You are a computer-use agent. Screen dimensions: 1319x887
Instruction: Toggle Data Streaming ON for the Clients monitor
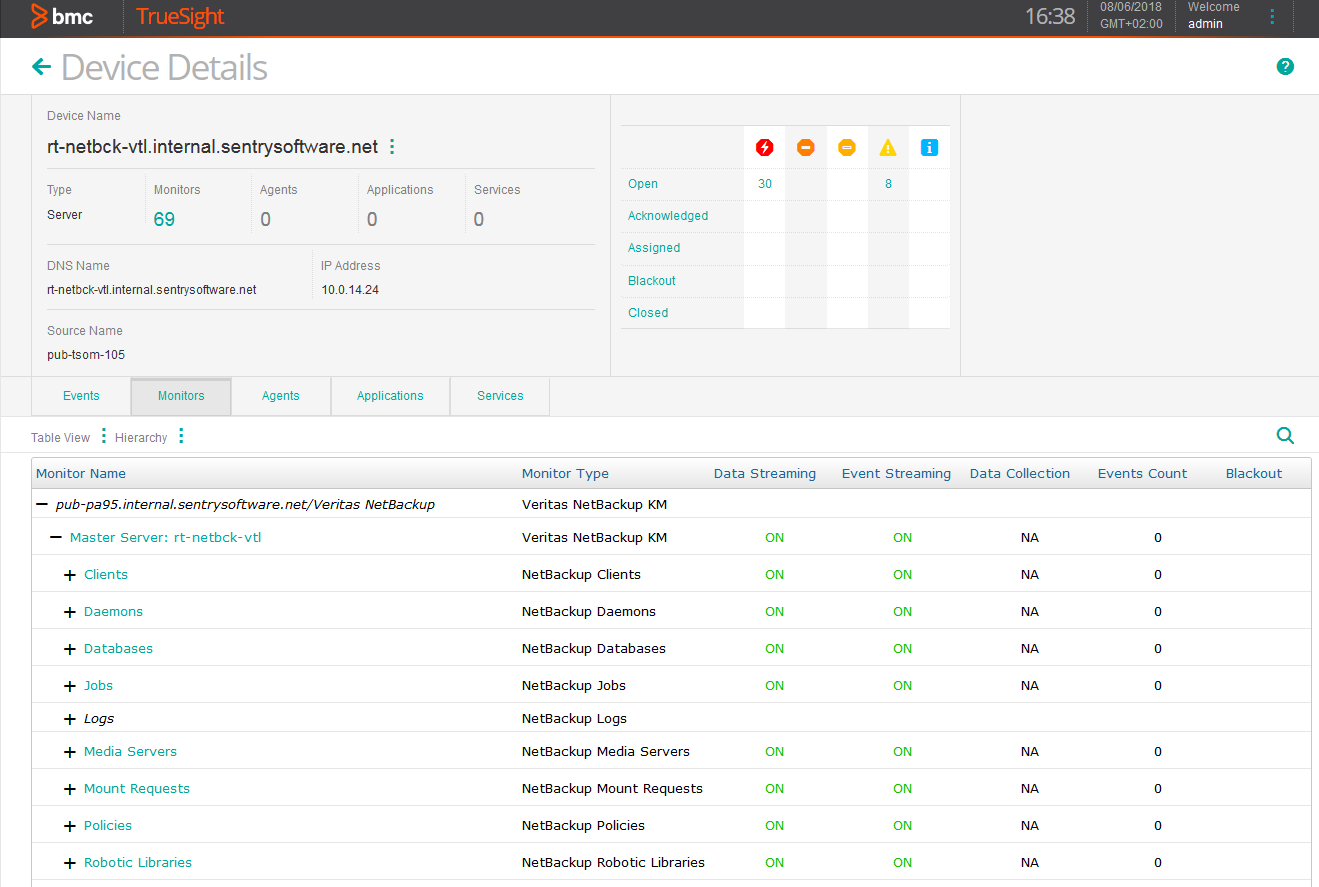pyautogui.click(x=774, y=574)
